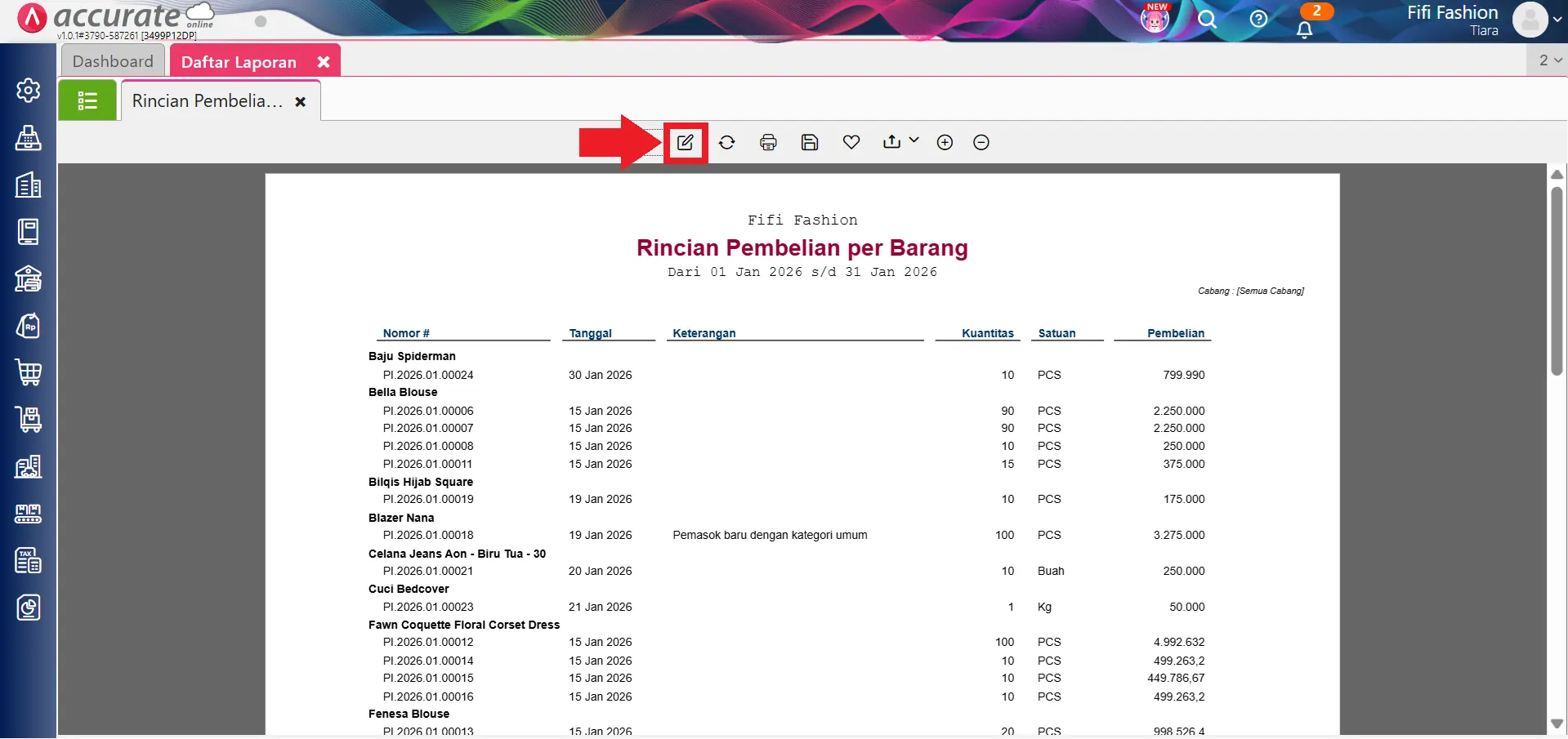1568x739 pixels.
Task: Click the Satuan column header
Action: [x=1057, y=333]
